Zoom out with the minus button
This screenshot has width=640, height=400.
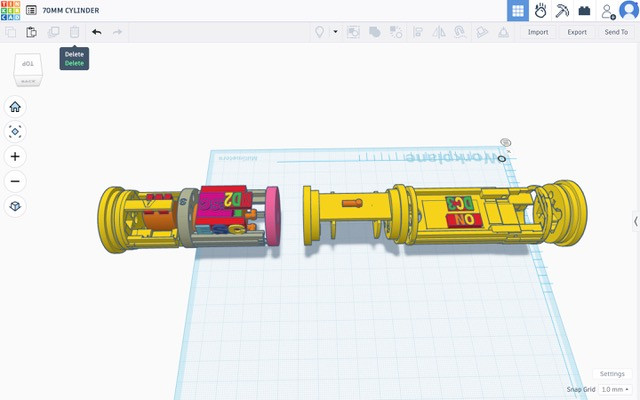15,181
